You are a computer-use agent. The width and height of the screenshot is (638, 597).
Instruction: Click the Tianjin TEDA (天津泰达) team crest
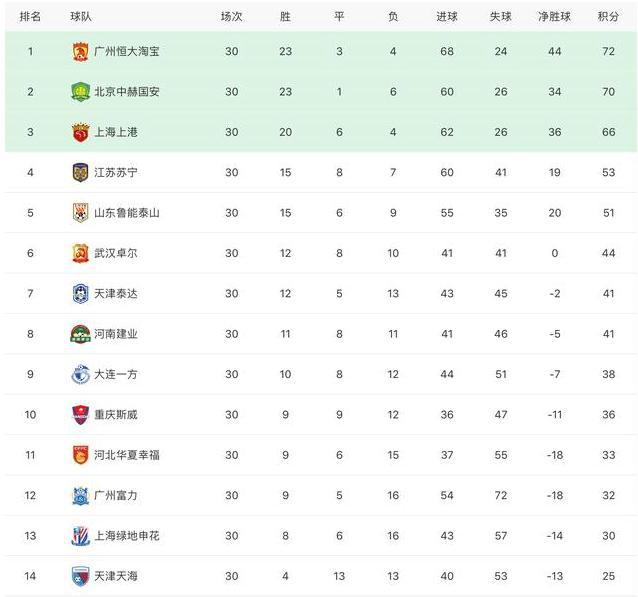point(80,294)
